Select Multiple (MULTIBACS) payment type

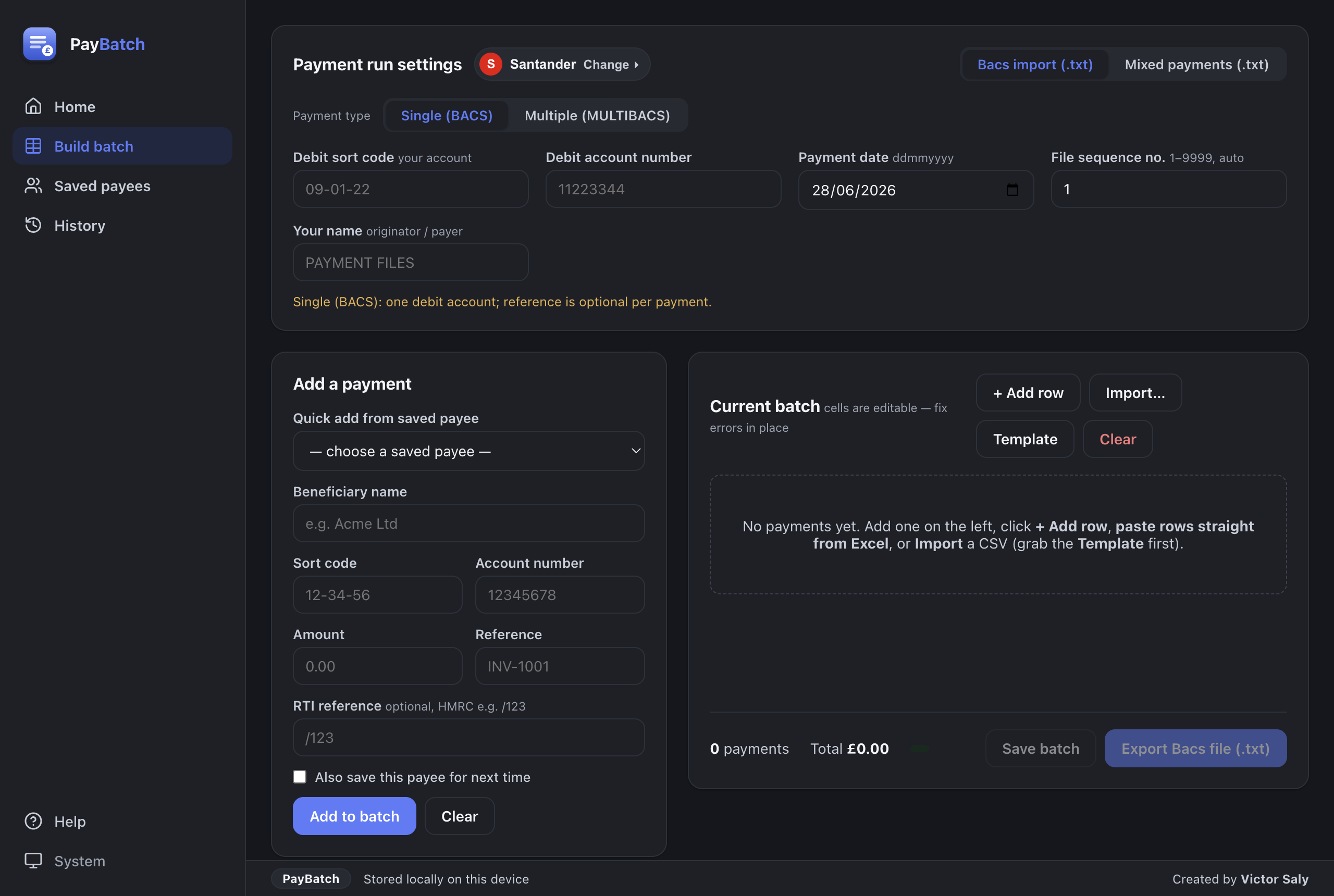pyautogui.click(x=597, y=116)
